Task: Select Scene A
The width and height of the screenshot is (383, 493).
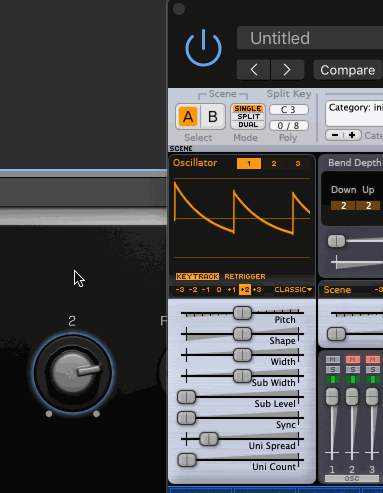Action: click(188, 117)
